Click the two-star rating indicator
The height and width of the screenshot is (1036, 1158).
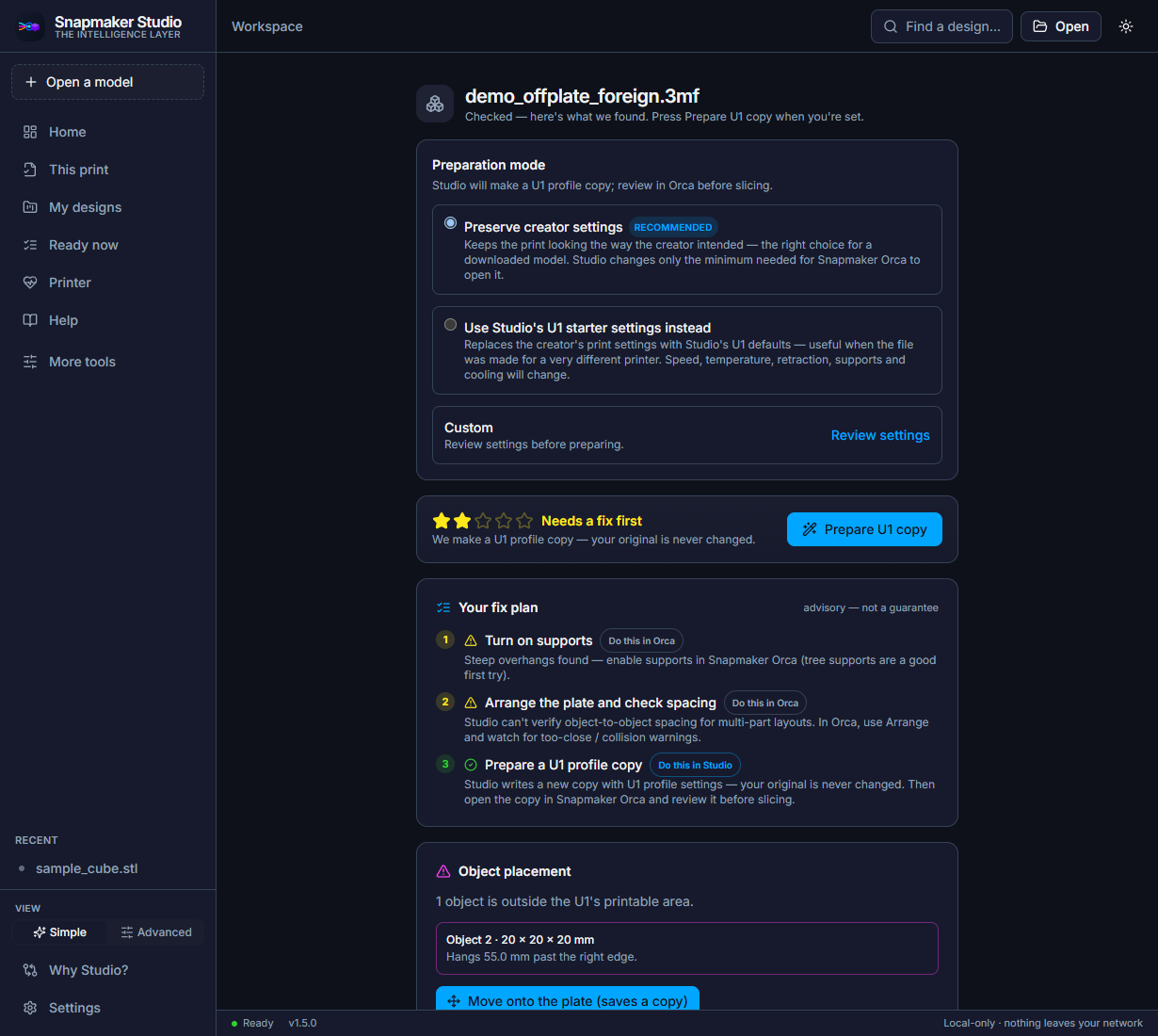click(482, 521)
